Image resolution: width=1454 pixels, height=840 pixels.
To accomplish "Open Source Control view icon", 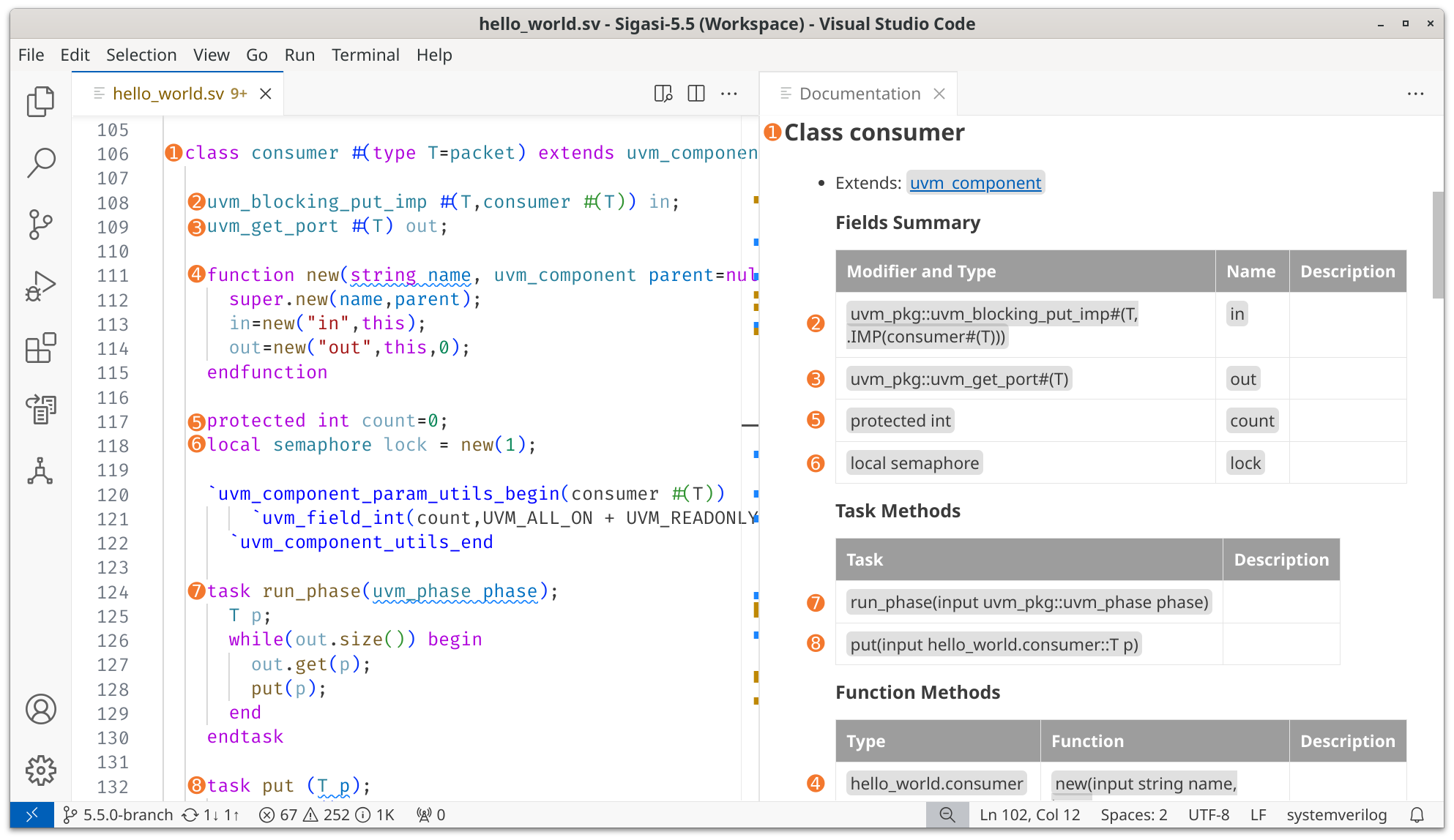I will click(x=41, y=224).
